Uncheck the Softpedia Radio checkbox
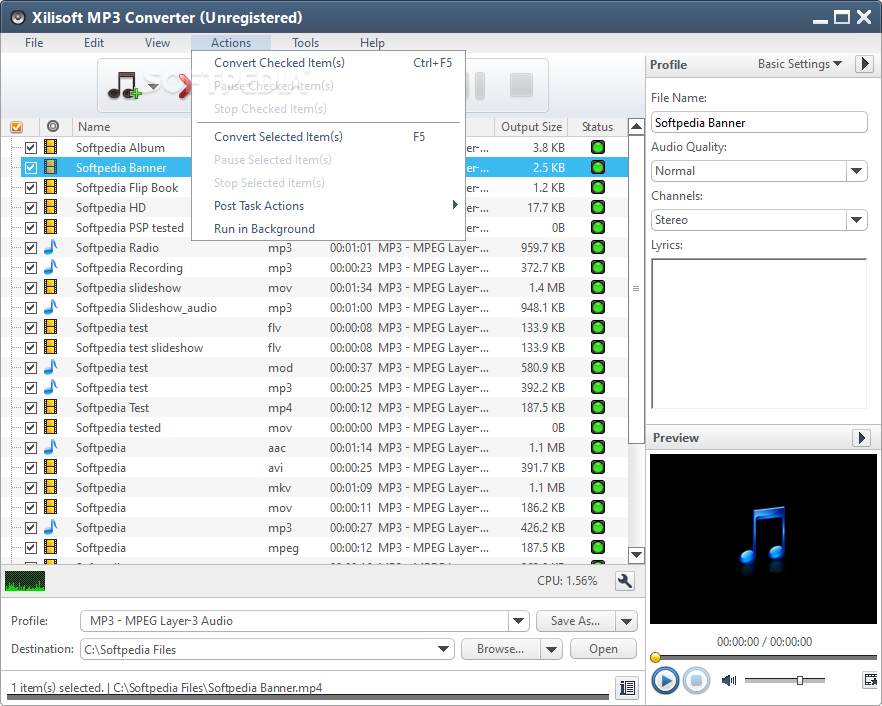Image resolution: width=882 pixels, height=706 pixels. click(31, 248)
